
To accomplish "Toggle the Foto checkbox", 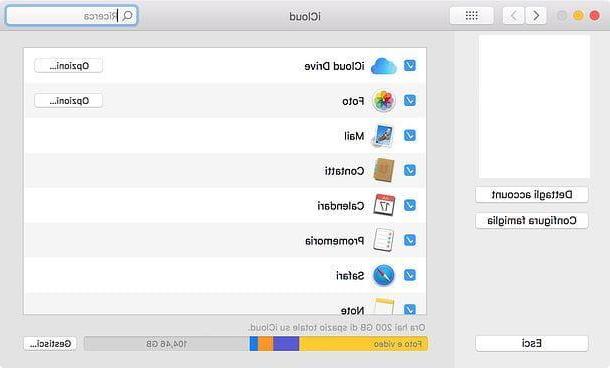I will [x=410, y=100].
